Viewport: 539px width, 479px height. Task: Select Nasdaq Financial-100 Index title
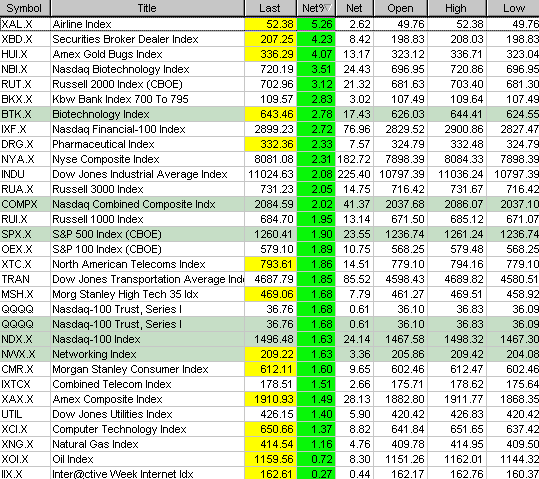click(119, 129)
